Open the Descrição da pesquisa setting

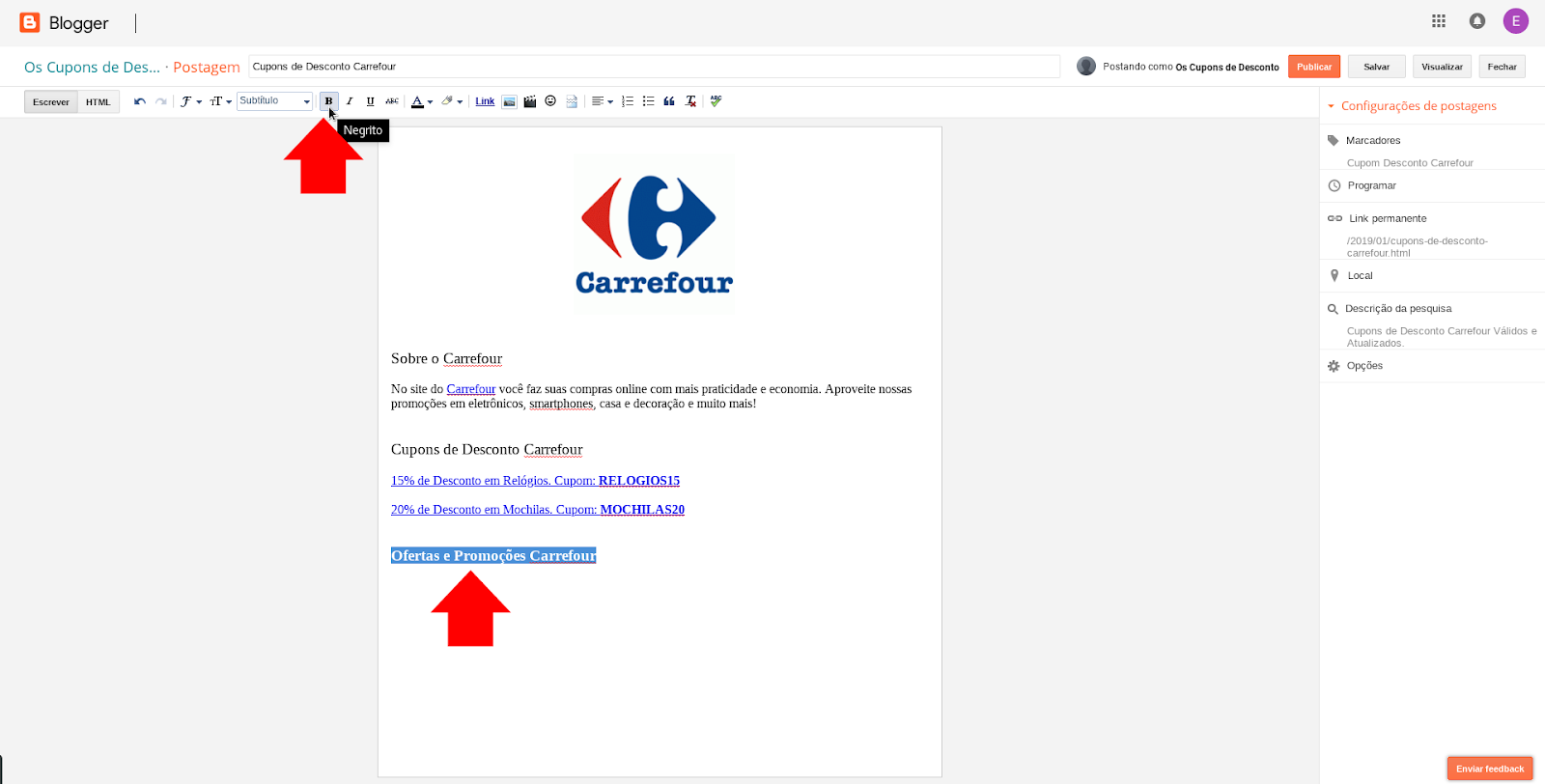point(1398,309)
